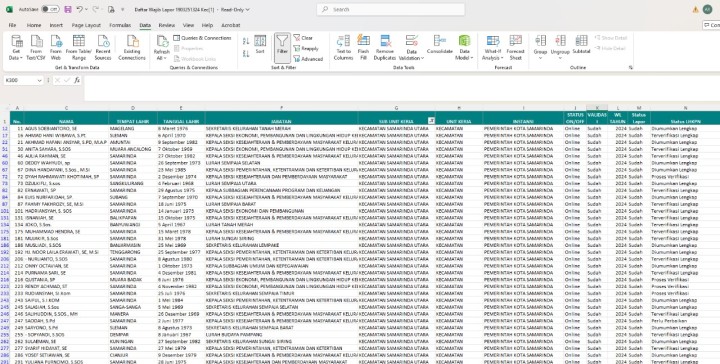Viewport: 720px width, 364px height.
Task: Open the Help tab
Action: pyautogui.click(x=208, y=25)
